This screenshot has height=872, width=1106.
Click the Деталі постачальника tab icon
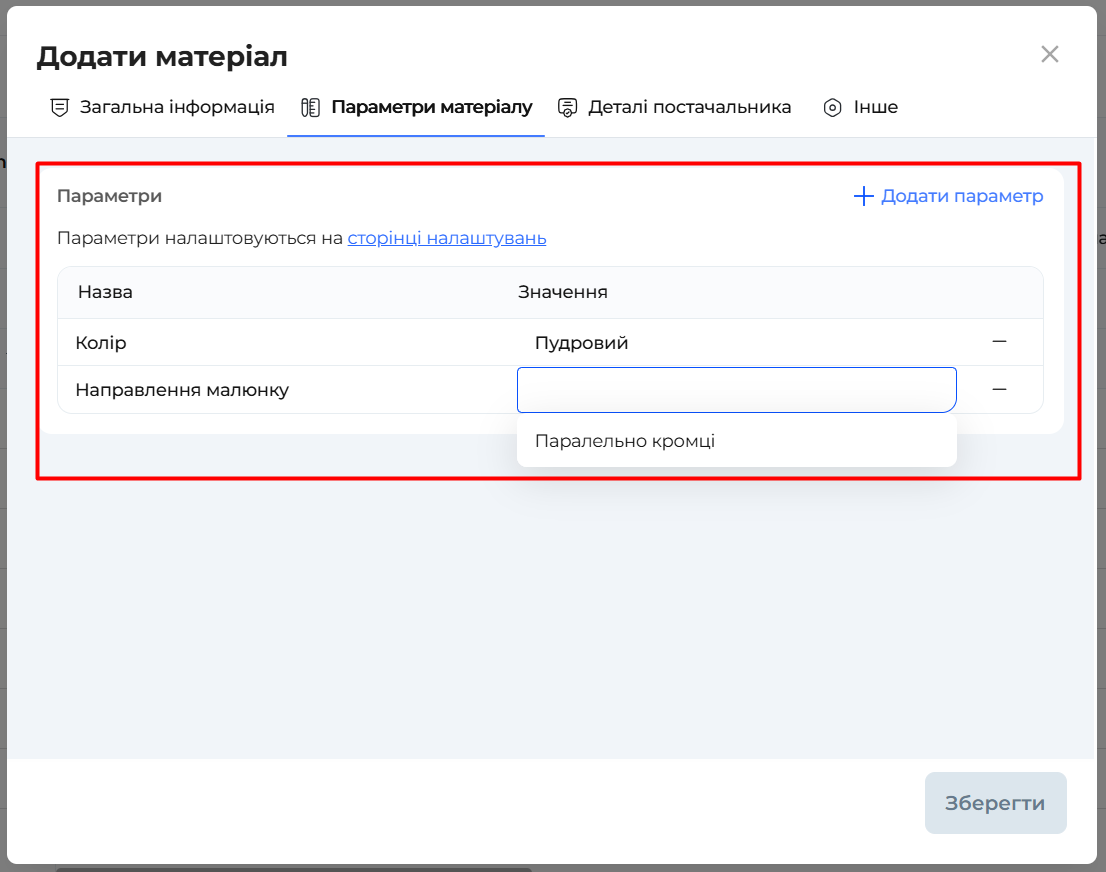pyautogui.click(x=568, y=107)
